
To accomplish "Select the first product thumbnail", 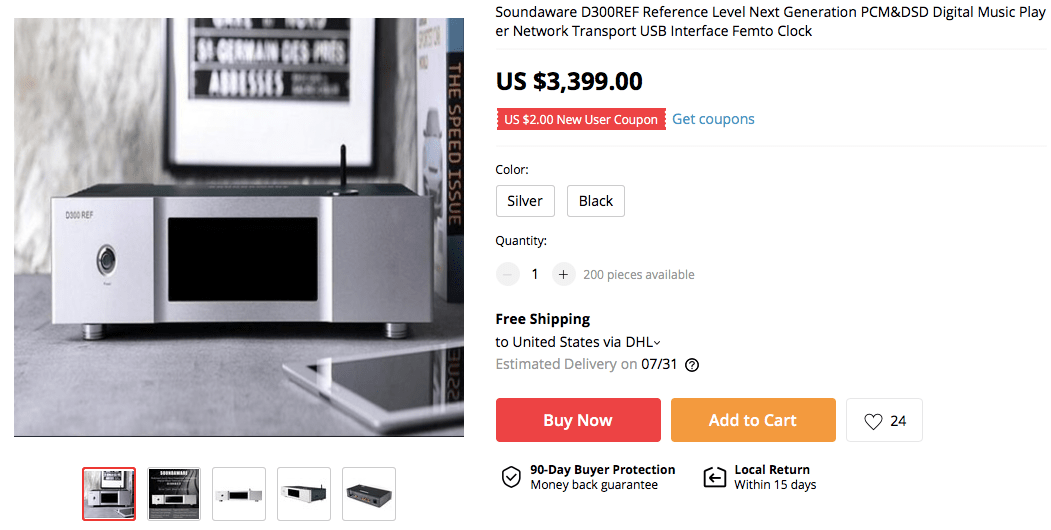I will 109,494.
